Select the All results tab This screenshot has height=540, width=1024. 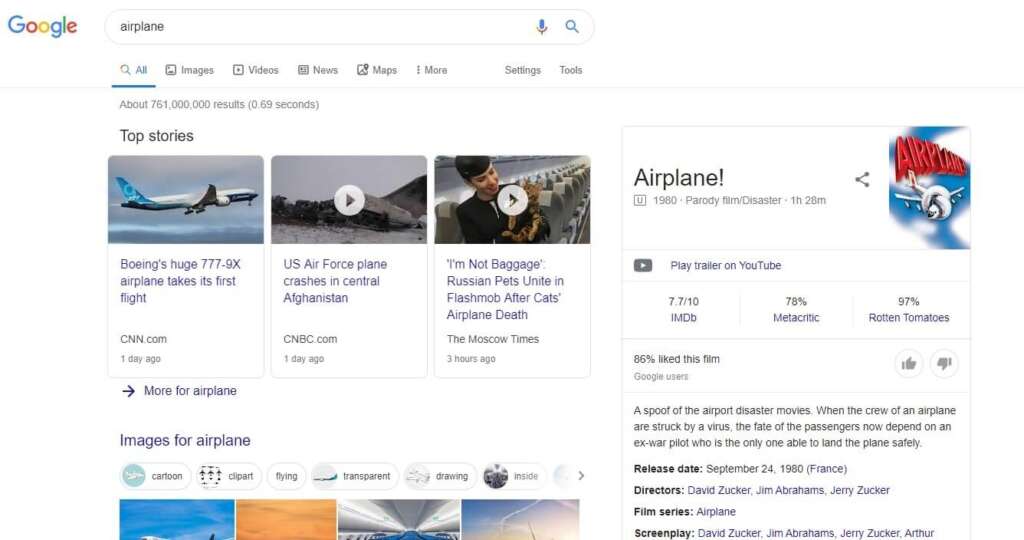(x=134, y=70)
